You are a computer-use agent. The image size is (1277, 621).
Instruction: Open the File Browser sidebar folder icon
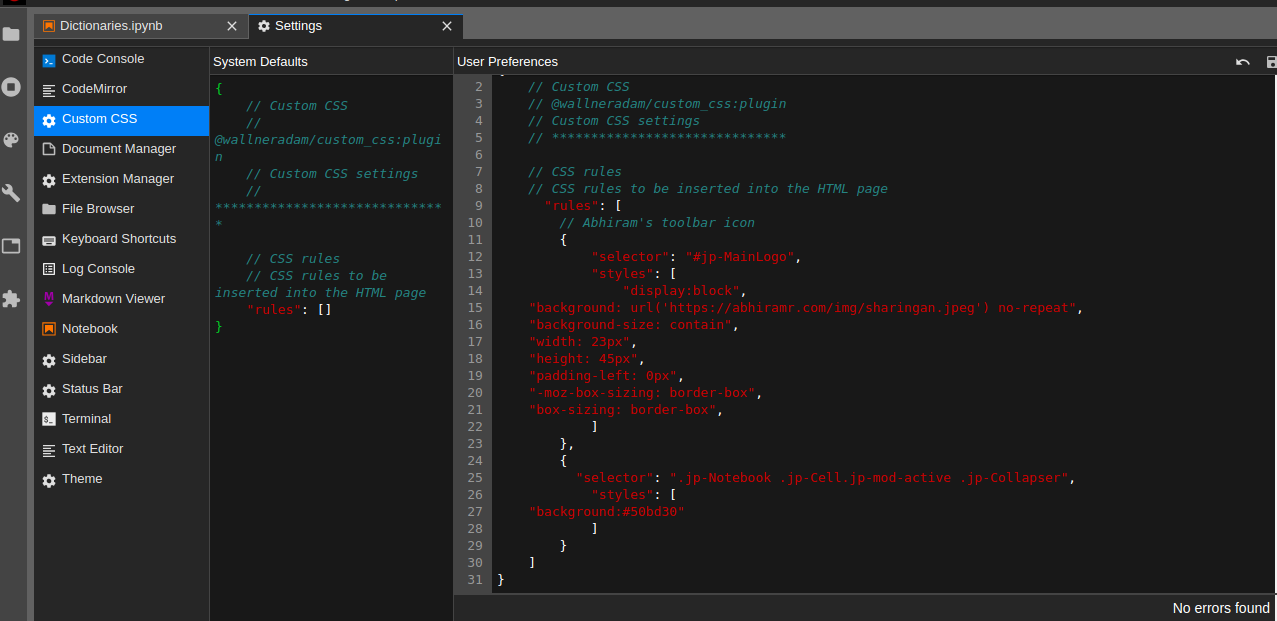[11, 34]
